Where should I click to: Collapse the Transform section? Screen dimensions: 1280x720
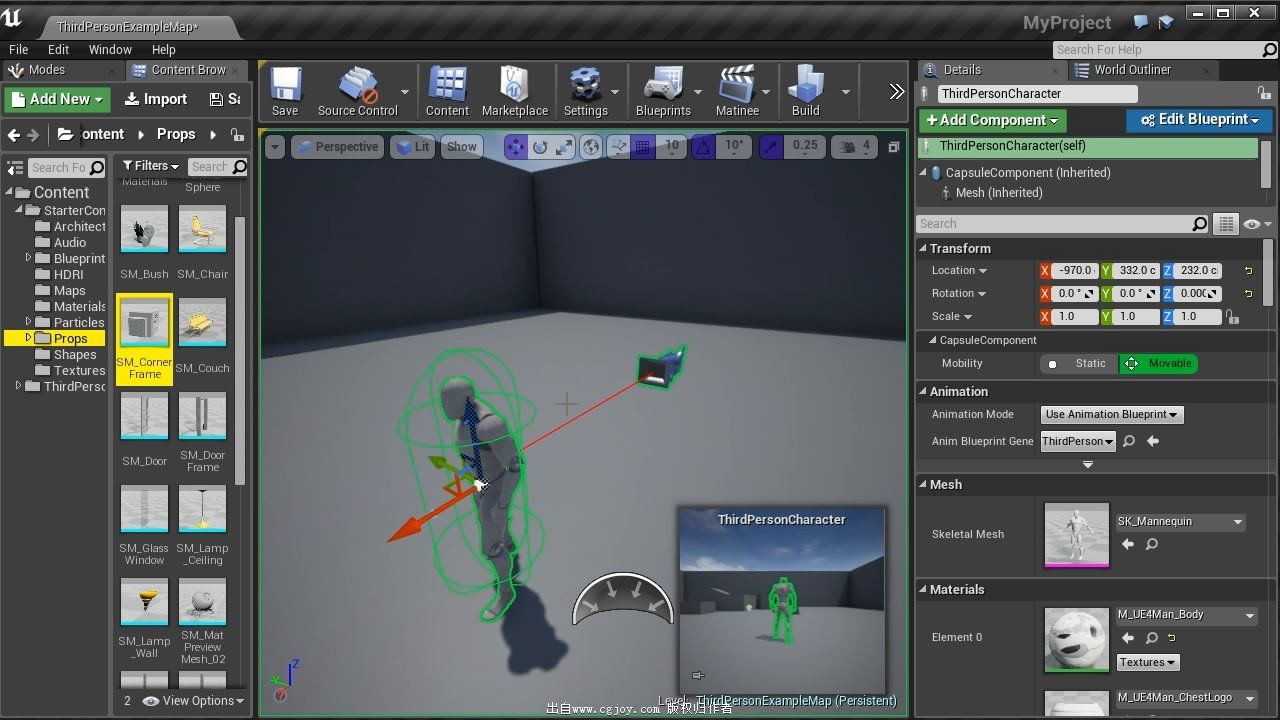tap(923, 248)
